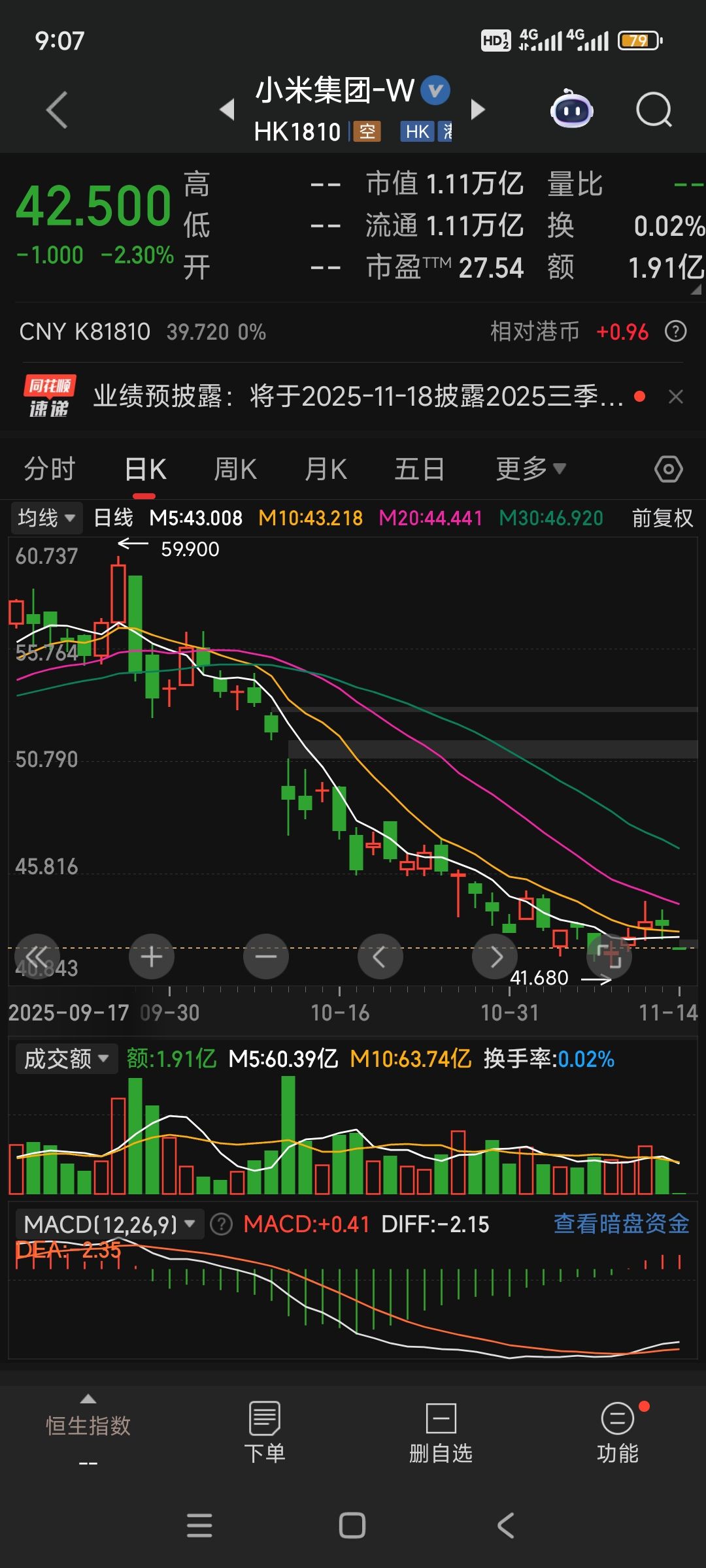Open 成交额 sub-chart dropdown
Viewport: 706px width, 1568px height.
tap(66, 1058)
